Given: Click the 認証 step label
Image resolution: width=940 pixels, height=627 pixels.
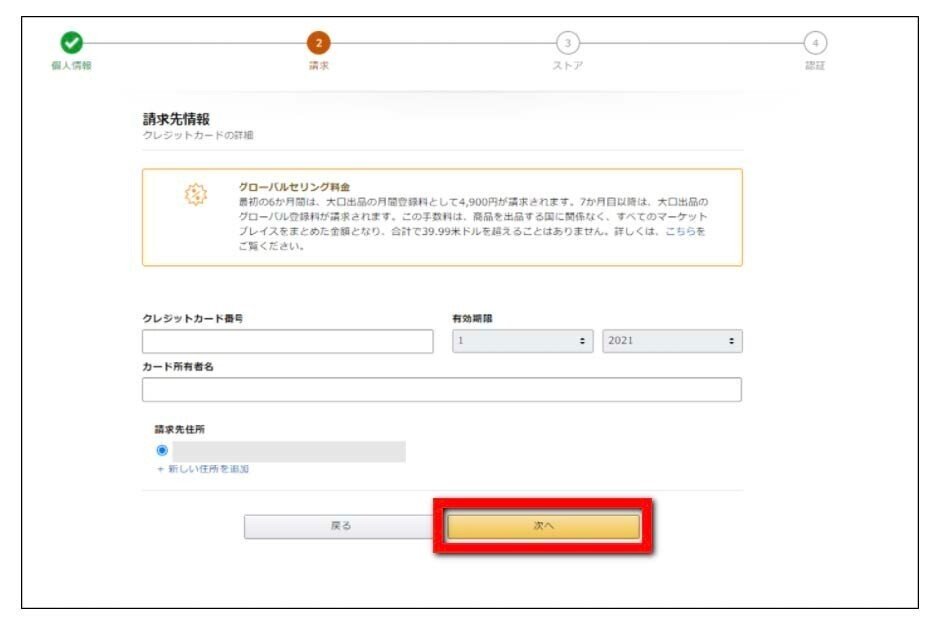Looking at the screenshot, I should point(815,65).
